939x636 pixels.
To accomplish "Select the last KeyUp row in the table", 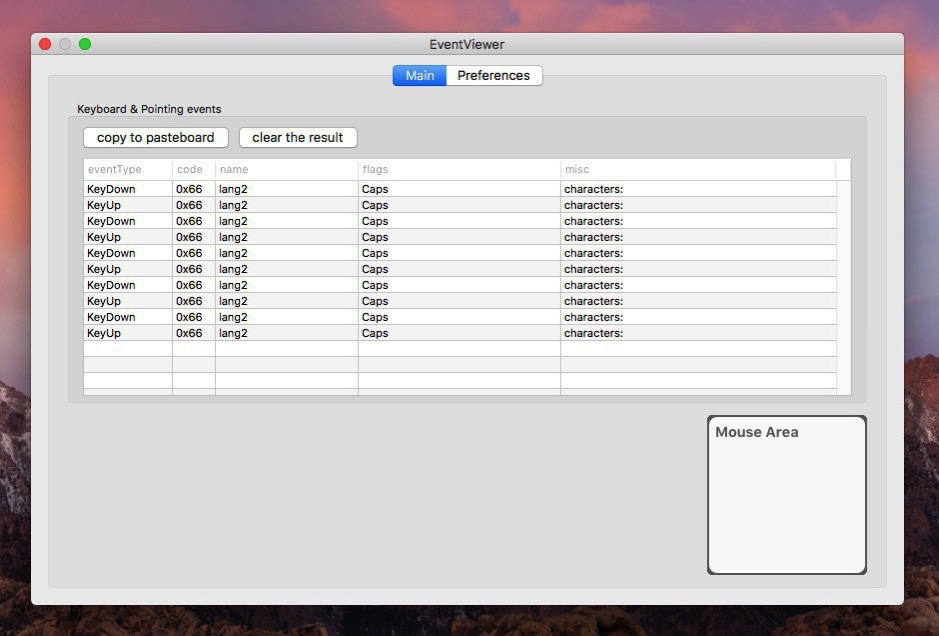I will pos(104,333).
